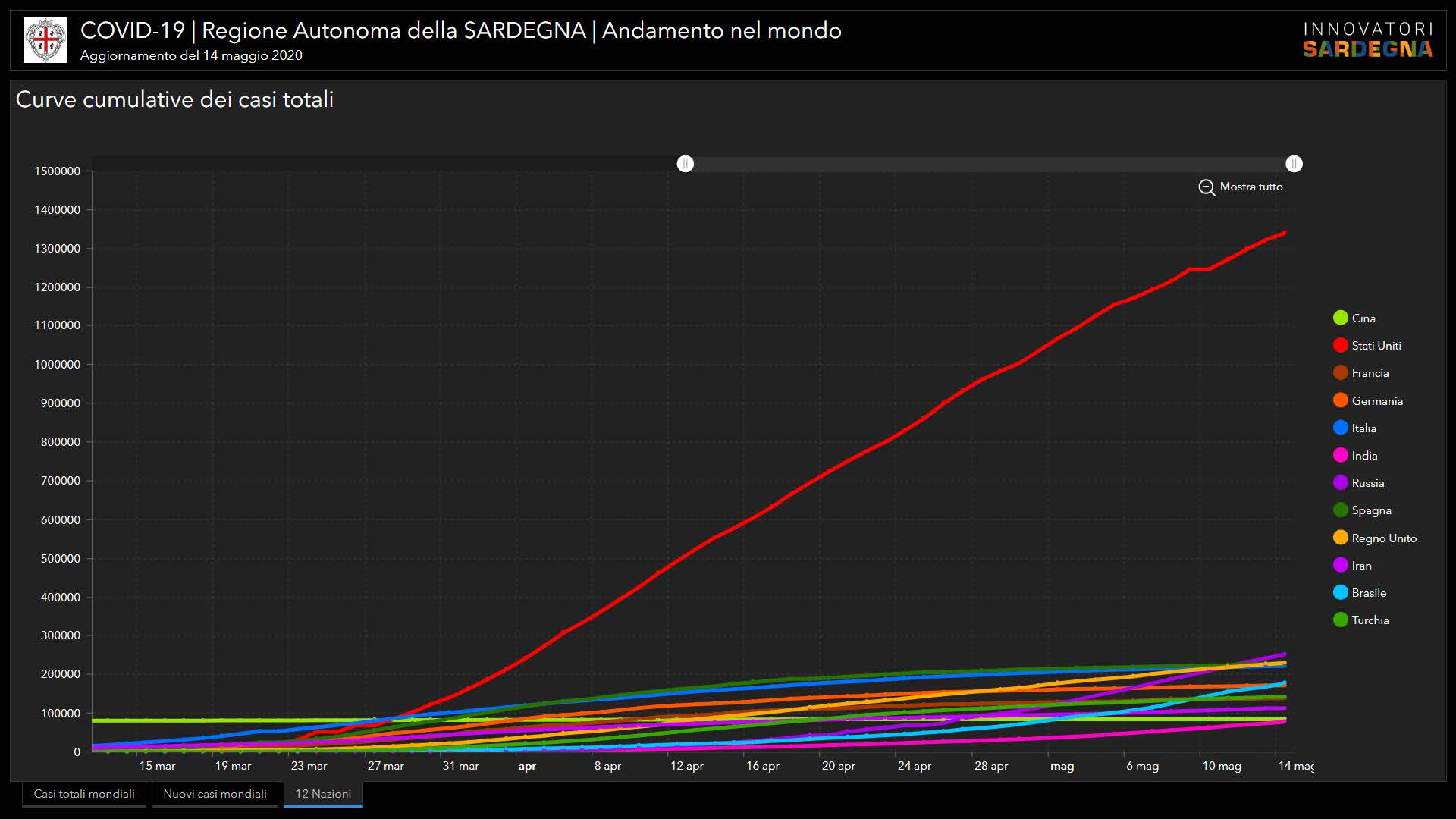1456x819 pixels.
Task: Toggle the red Stati Uniti legend circle
Action: 1341,345
